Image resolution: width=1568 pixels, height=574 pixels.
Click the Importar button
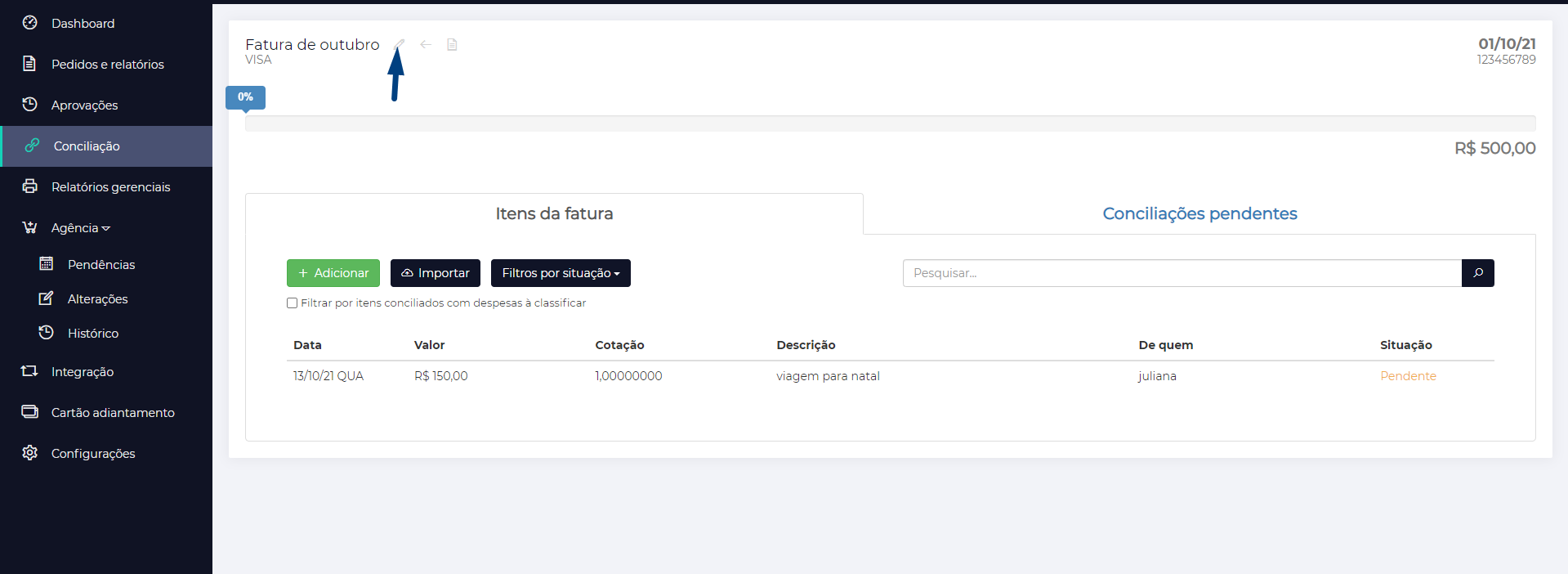(x=436, y=273)
